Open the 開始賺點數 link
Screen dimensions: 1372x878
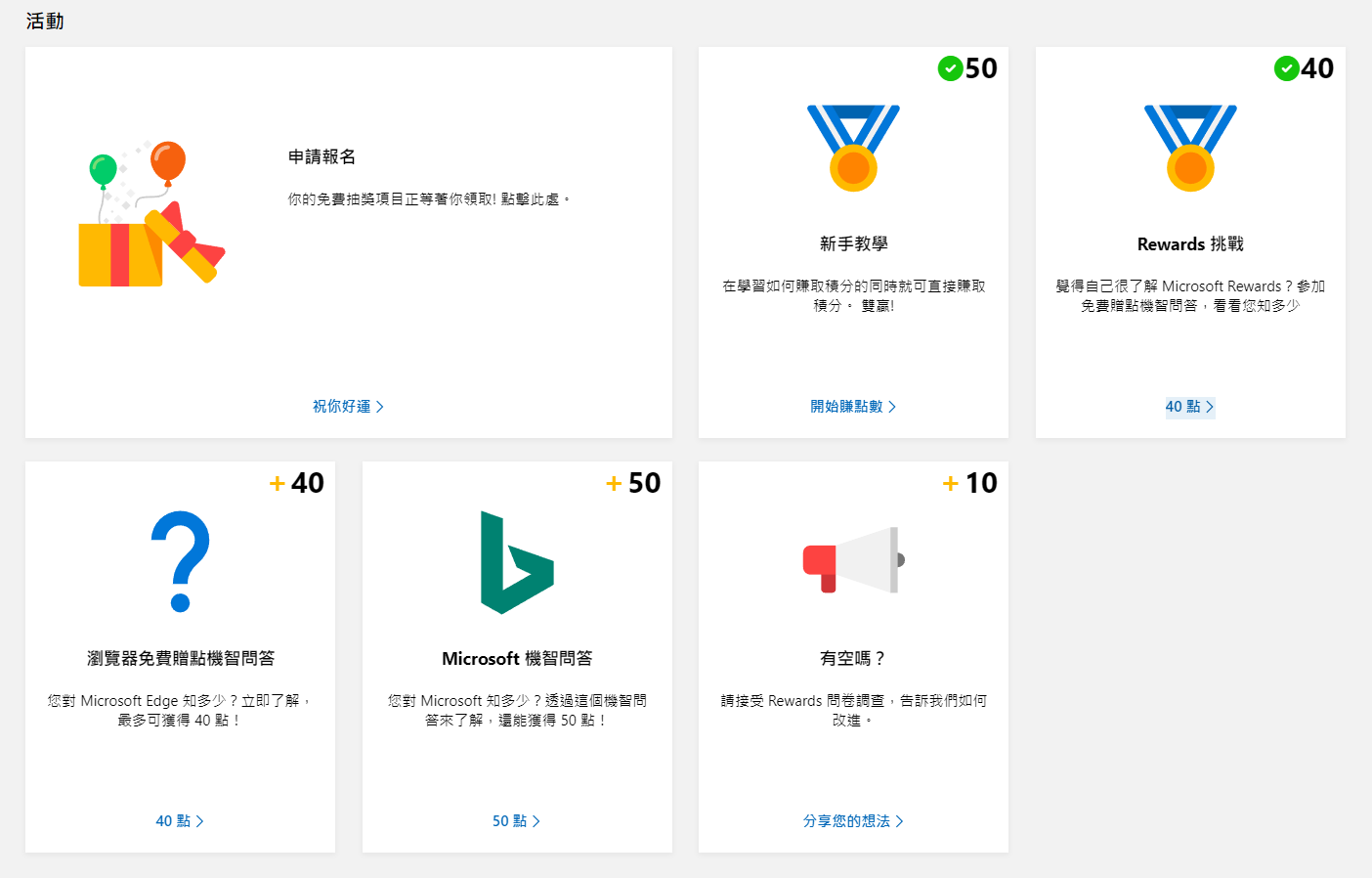[853, 407]
